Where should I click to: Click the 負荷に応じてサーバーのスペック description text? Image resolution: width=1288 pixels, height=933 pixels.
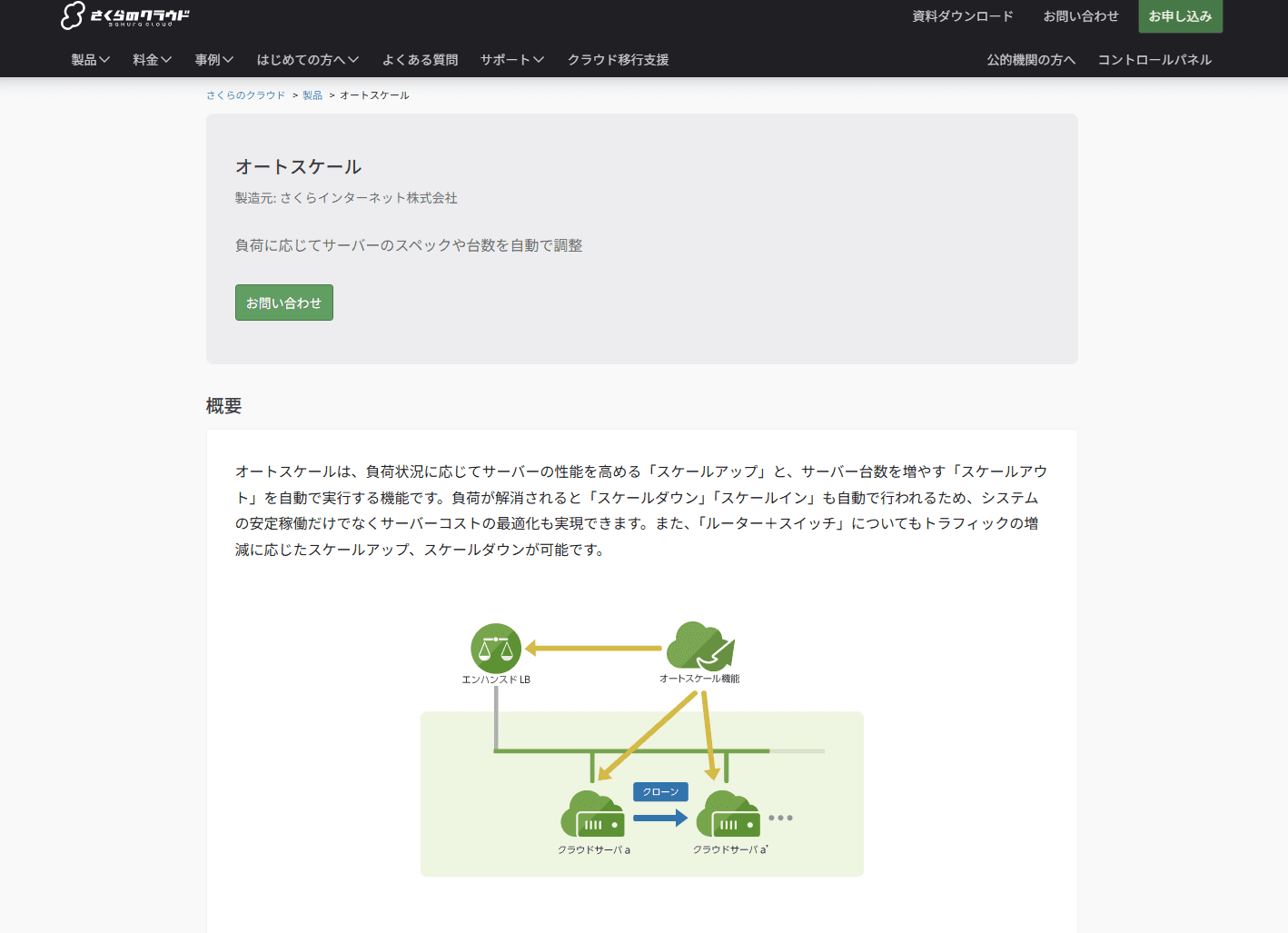[409, 245]
